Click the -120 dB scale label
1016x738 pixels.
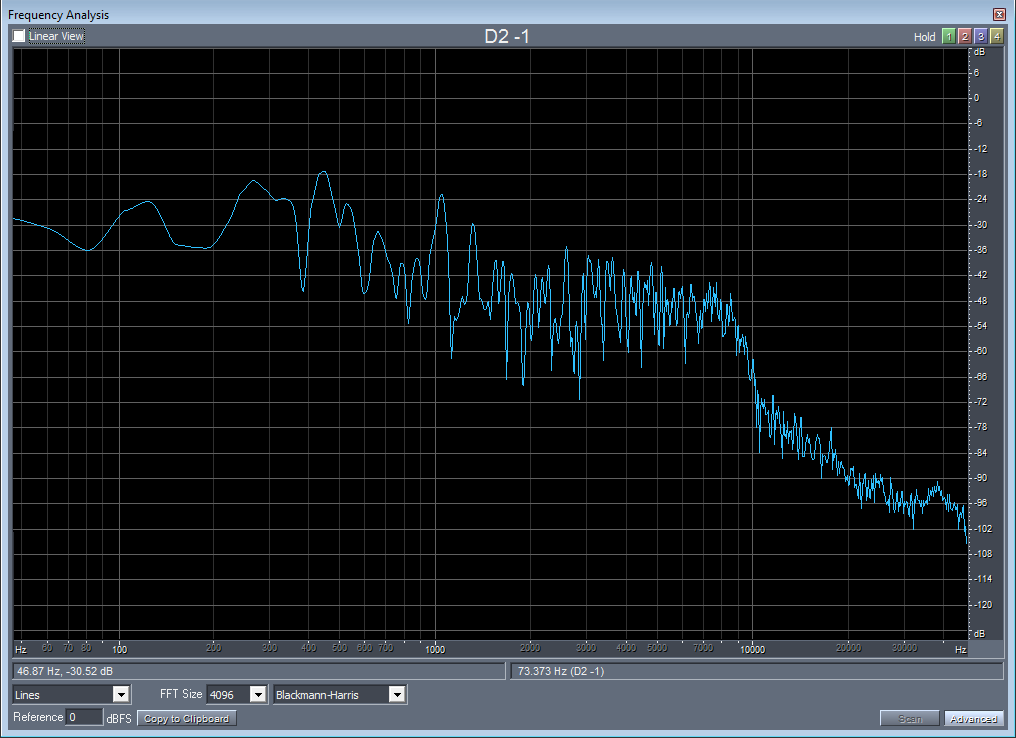pyautogui.click(x=983, y=605)
